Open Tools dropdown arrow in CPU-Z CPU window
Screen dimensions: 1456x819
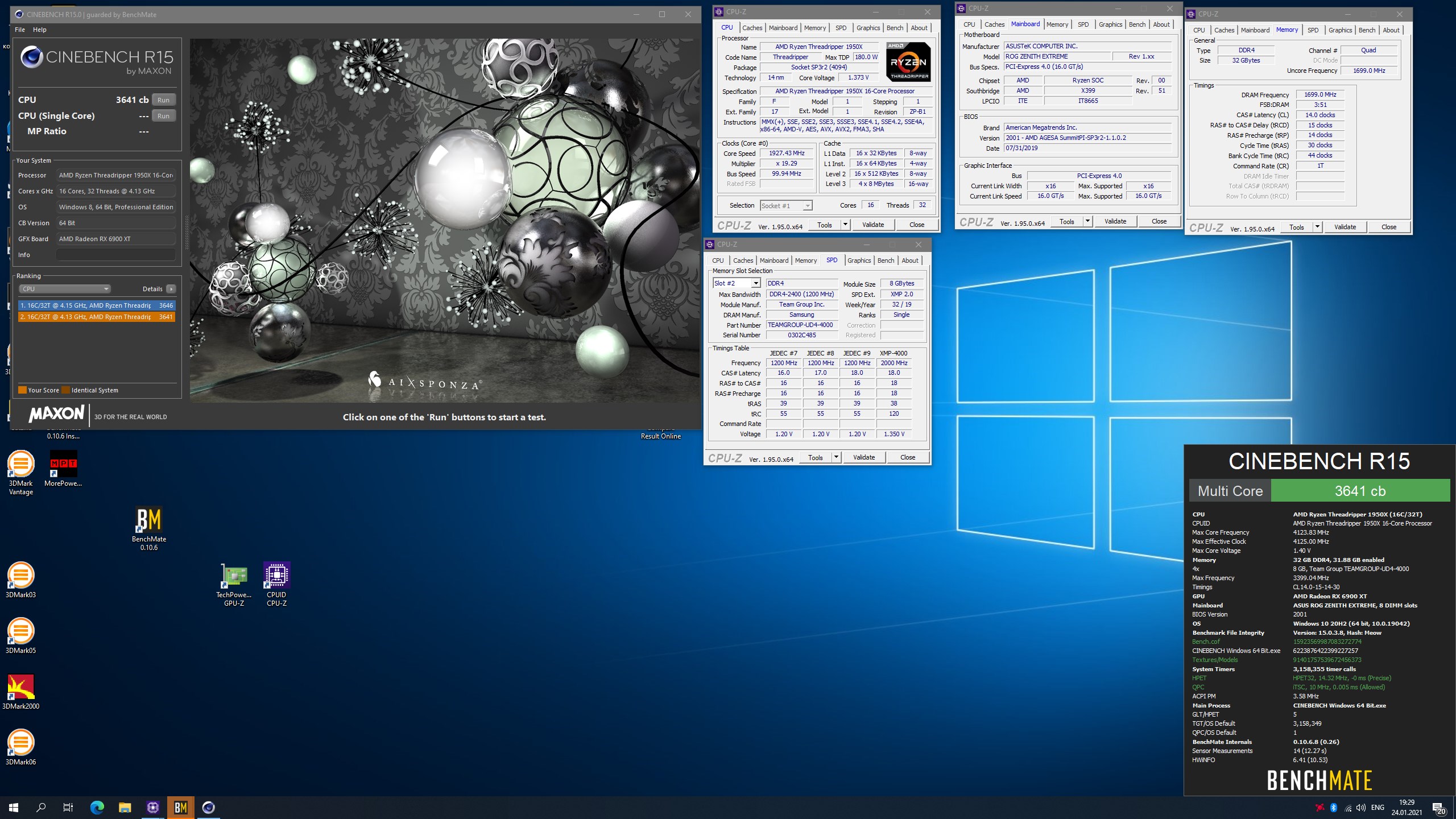(x=845, y=225)
